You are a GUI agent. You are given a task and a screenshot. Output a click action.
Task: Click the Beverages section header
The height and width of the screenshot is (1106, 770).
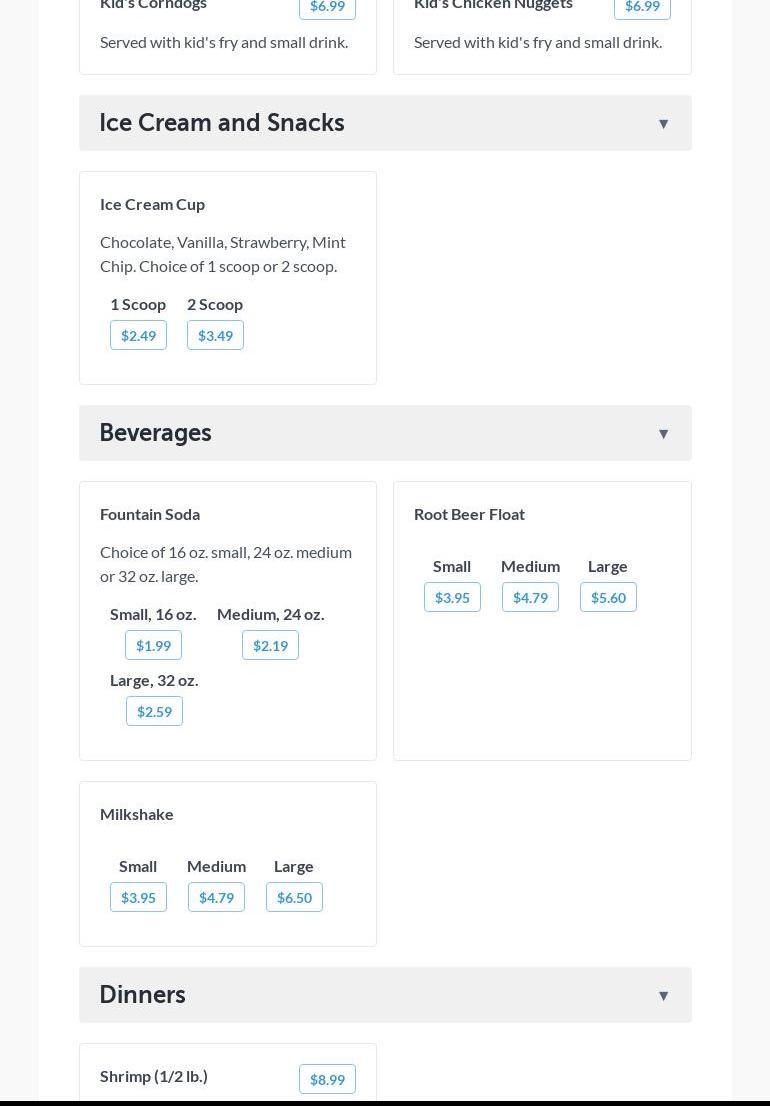(156, 433)
